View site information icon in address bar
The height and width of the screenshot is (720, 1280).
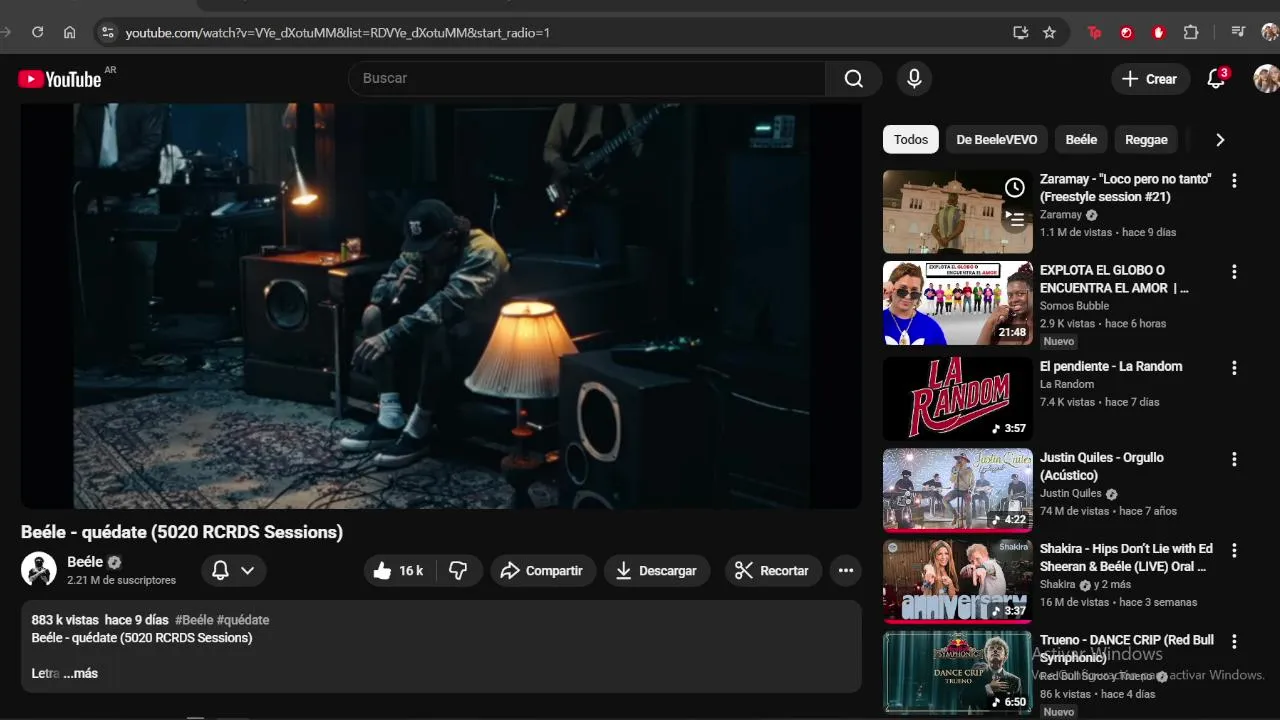[108, 32]
